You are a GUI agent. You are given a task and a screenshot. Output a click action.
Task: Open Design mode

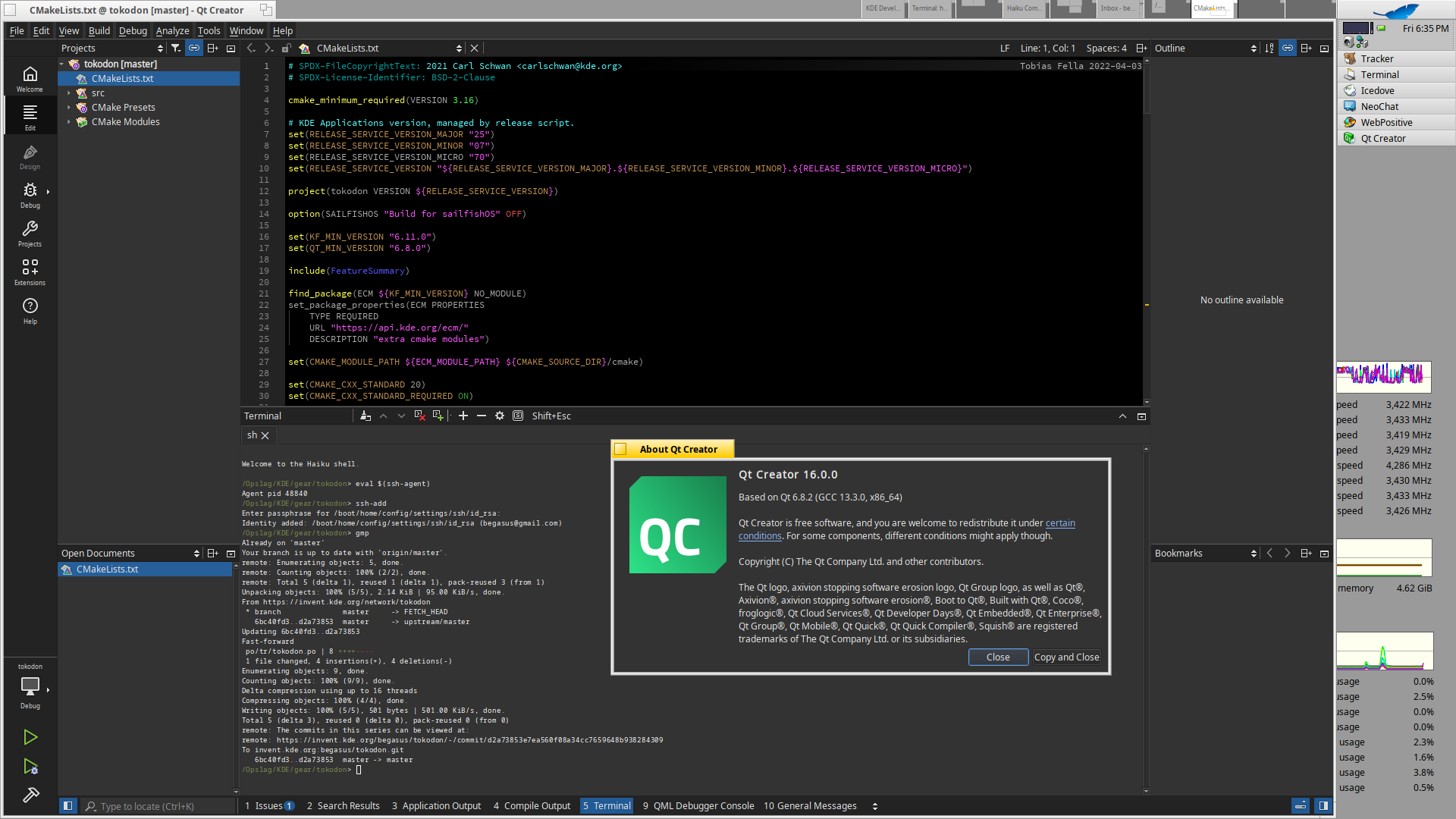point(30,156)
